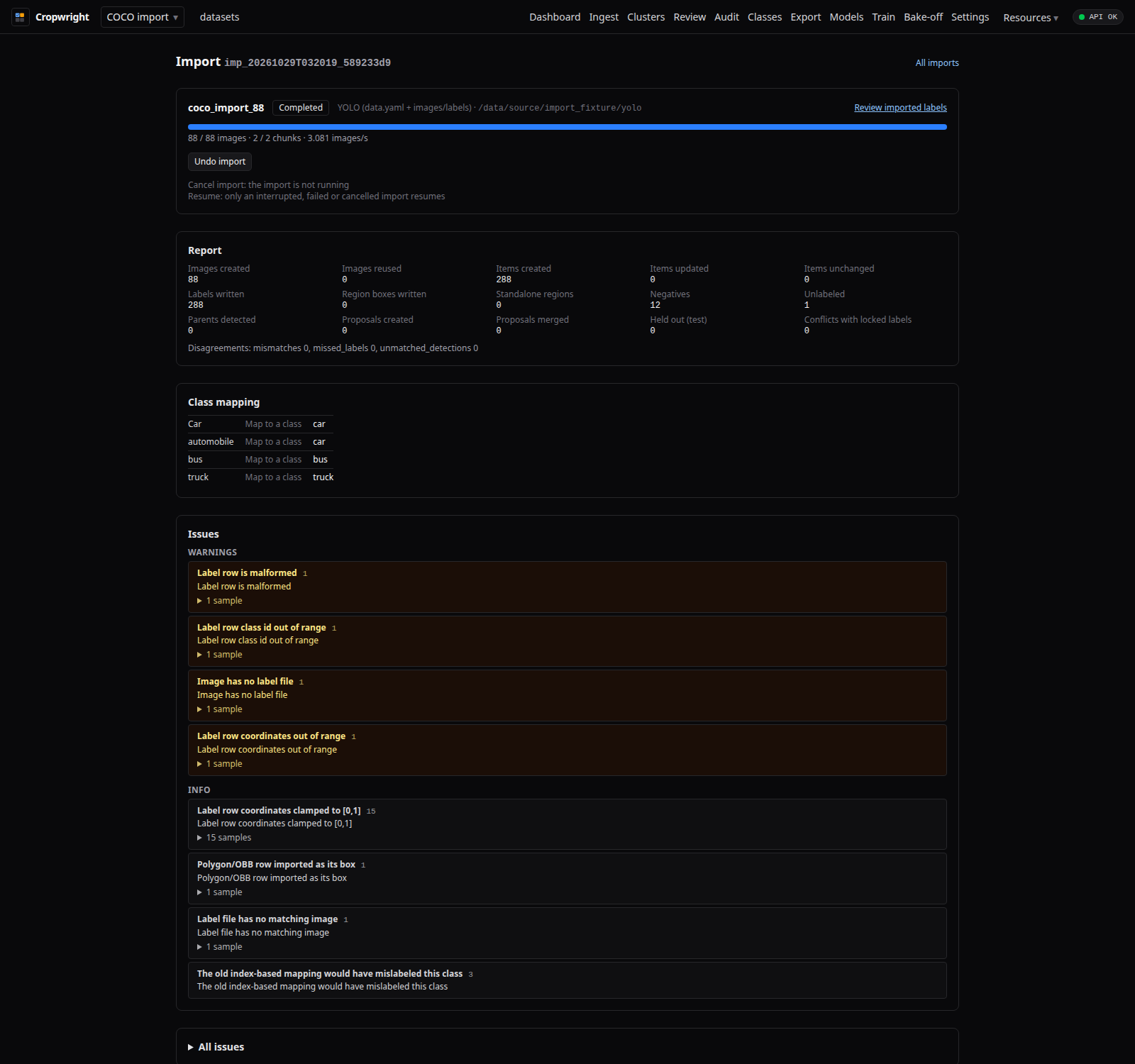Open the Audit page
Screen dimensions: 1135x1064
[726, 17]
